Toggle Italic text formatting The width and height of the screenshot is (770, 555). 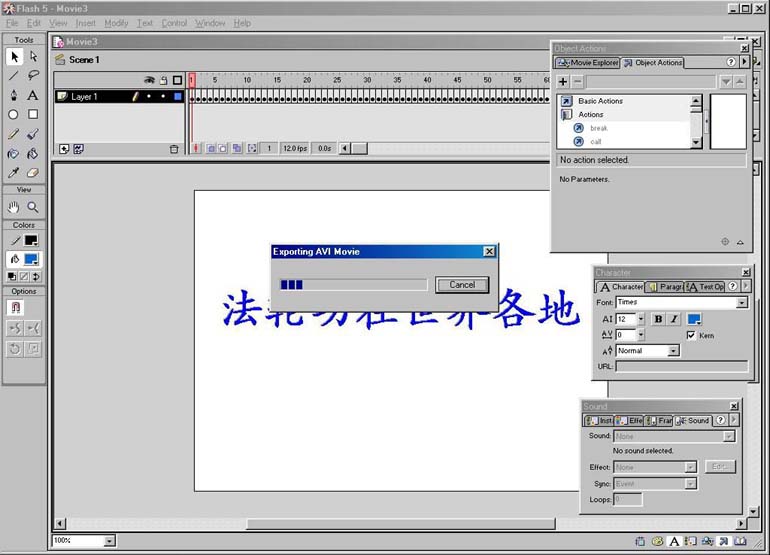tap(673, 319)
